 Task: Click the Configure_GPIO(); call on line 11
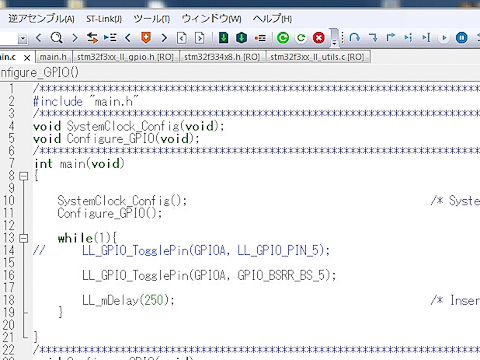pyautogui.click(x=110, y=213)
